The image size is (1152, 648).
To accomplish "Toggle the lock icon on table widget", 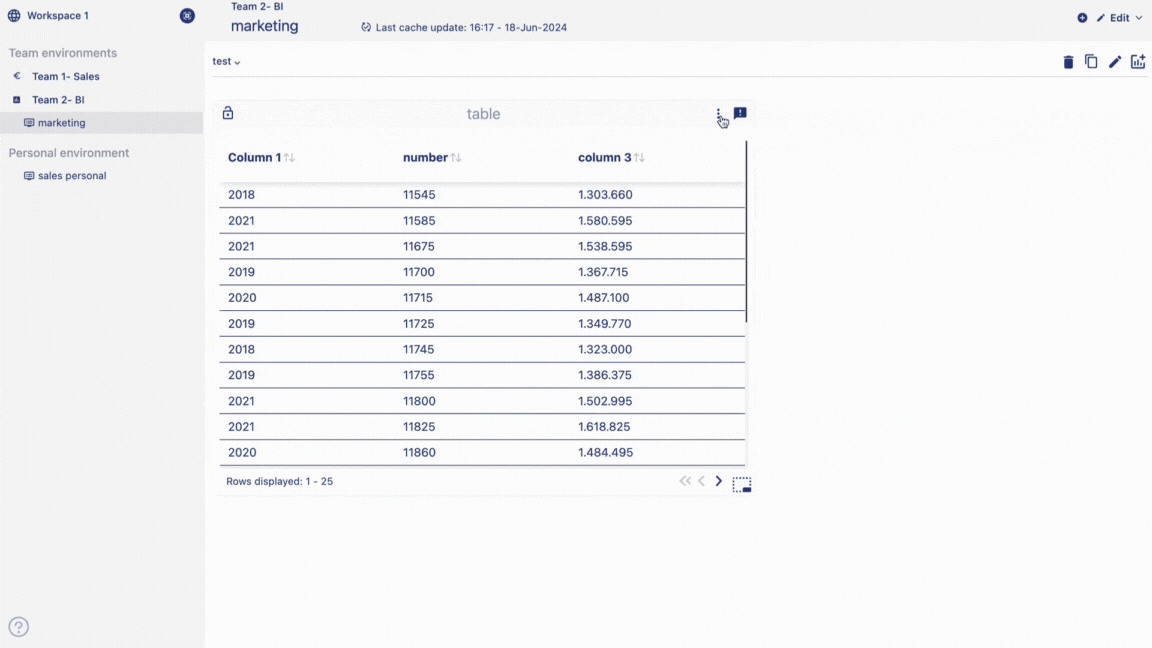I will click(228, 114).
